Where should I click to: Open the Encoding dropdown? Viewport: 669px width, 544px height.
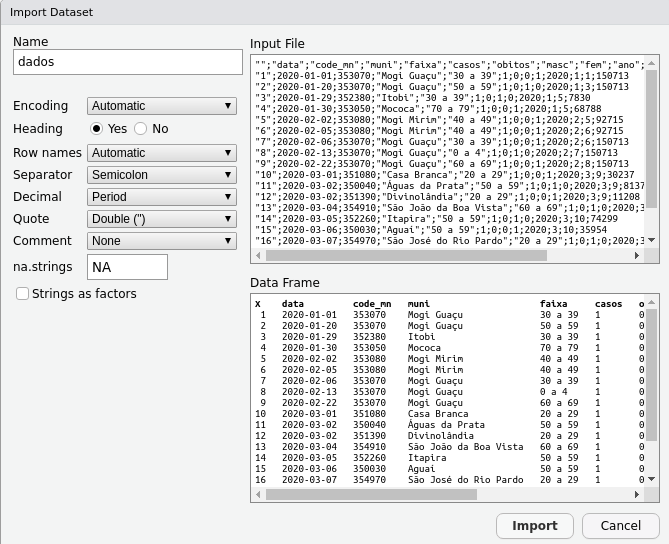tap(162, 106)
